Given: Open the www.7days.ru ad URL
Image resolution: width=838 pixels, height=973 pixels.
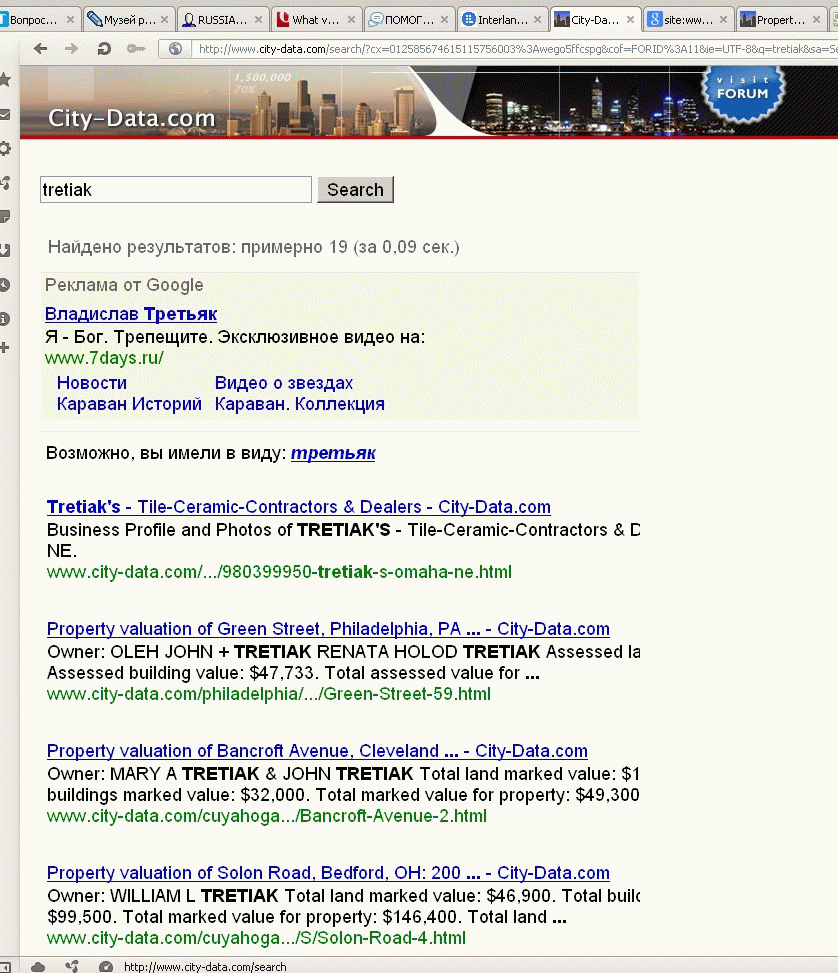Looking at the screenshot, I should (104, 358).
